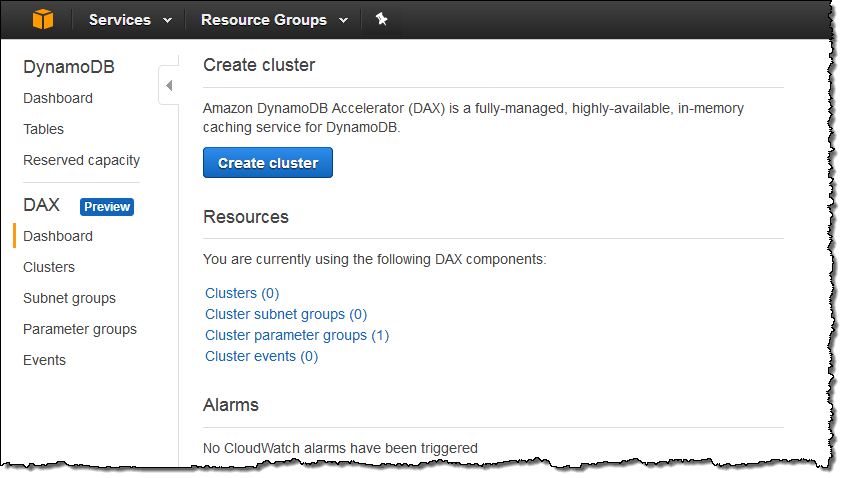This screenshot has width=845, height=478.
Task: Open the Cluster parameter groups (1) link
Action: pos(297,335)
